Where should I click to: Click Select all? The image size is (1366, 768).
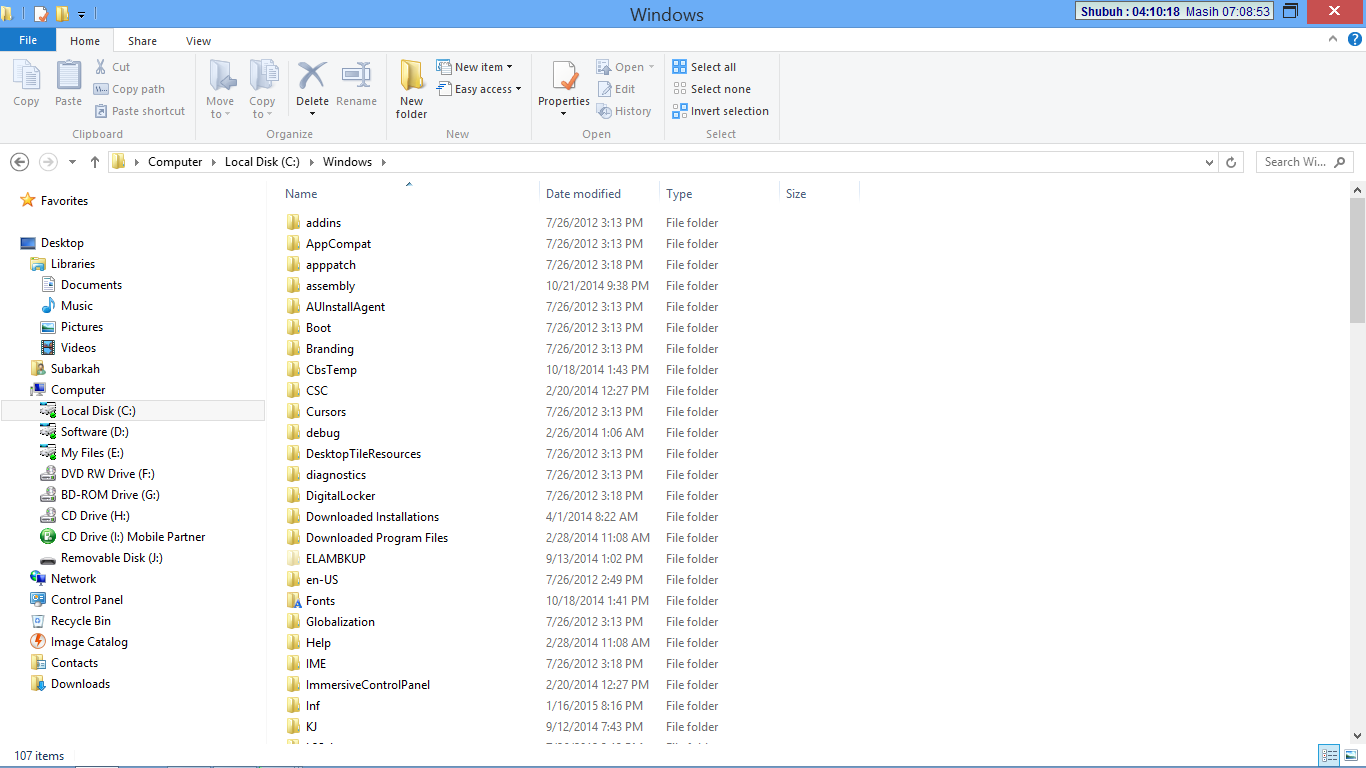click(704, 67)
